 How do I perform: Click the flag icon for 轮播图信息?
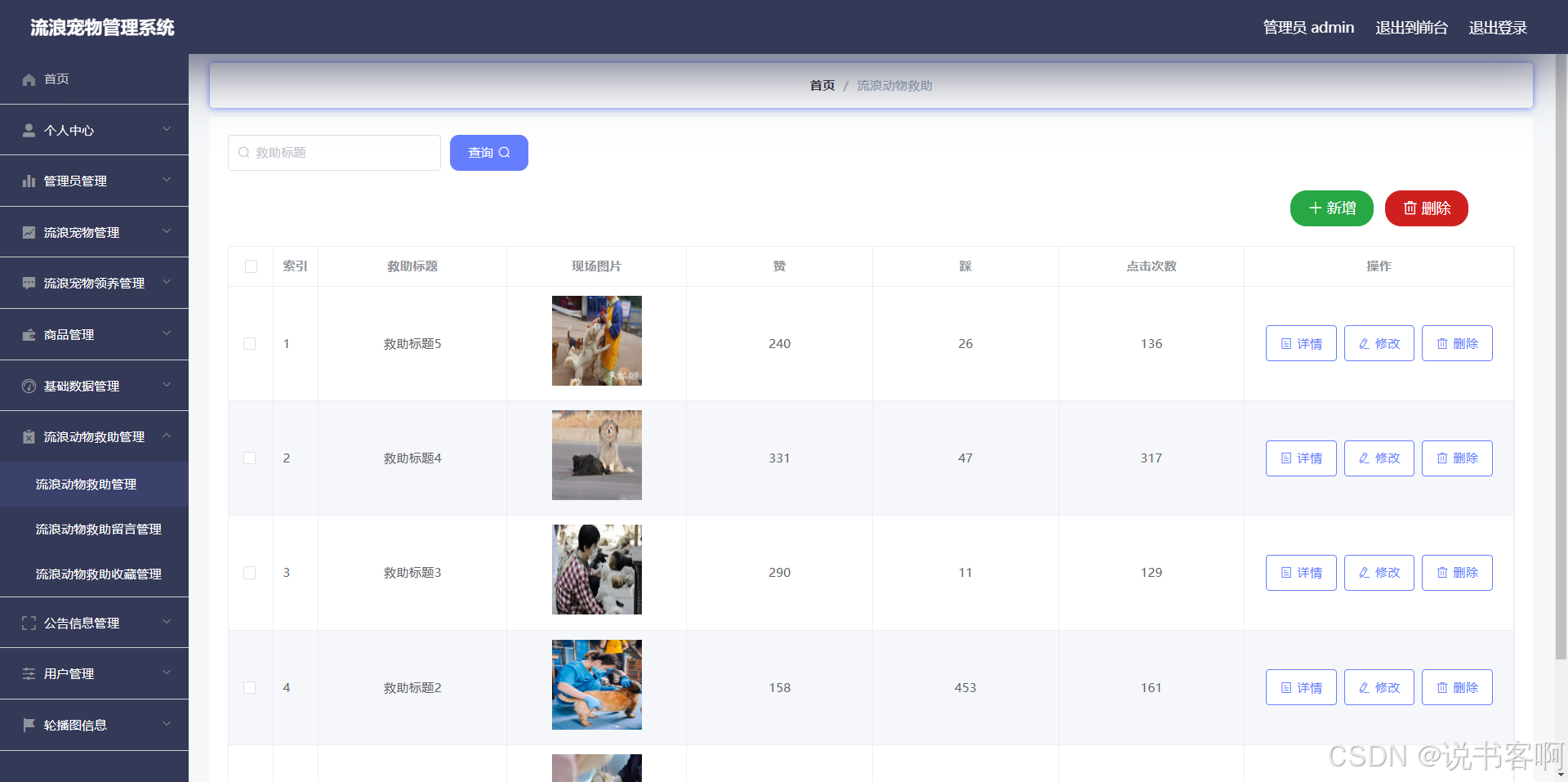pos(29,725)
